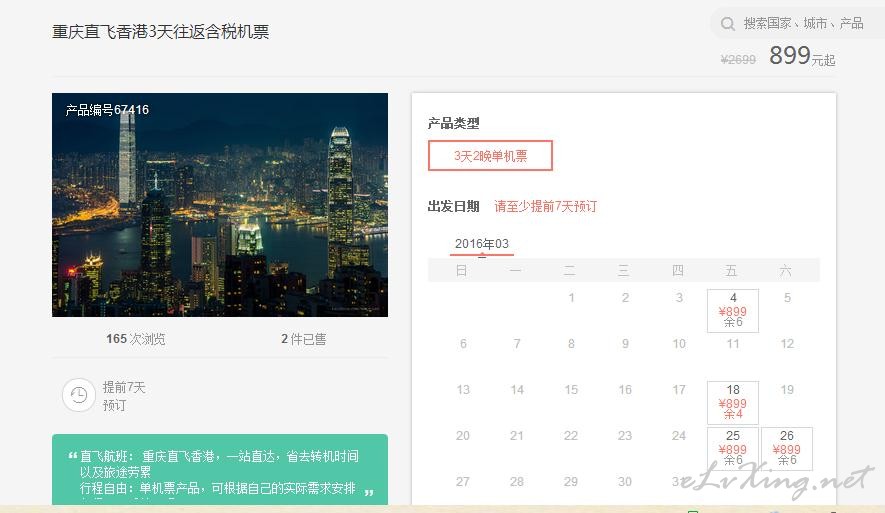Click calendar day 6
Screen dimensions: 885x513
[x=463, y=344]
